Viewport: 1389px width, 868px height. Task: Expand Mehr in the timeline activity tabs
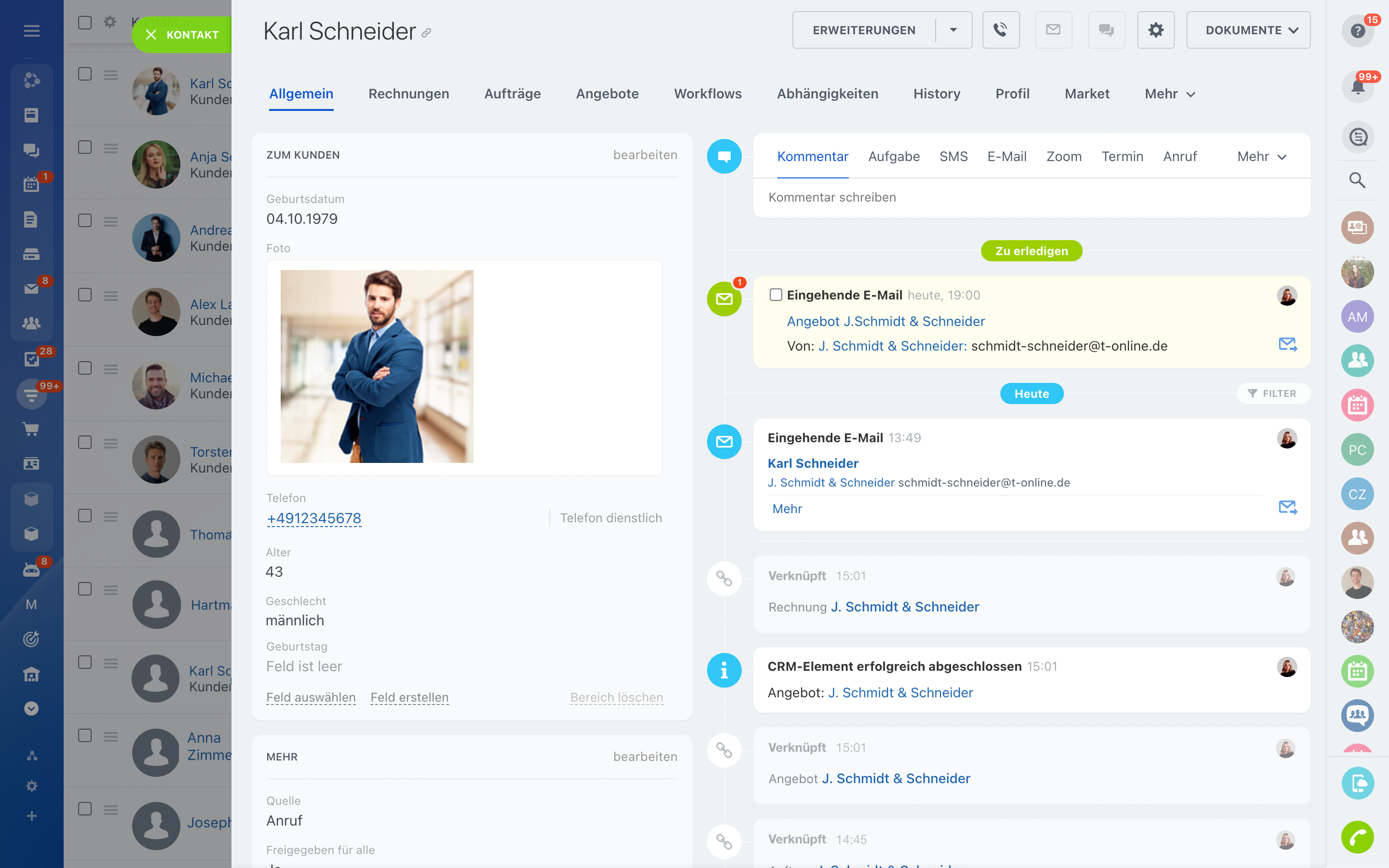[1262, 157]
